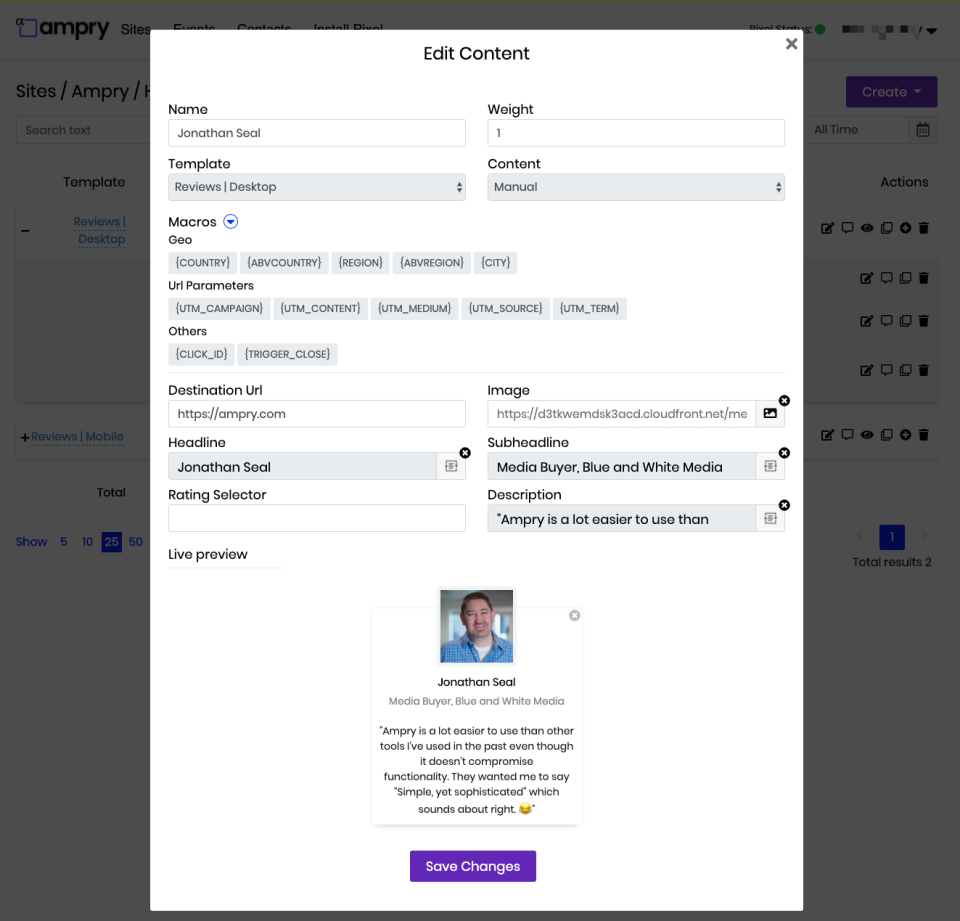The image size is (960, 921).
Task: Add new content with the plus circle icon
Action: 905,228
